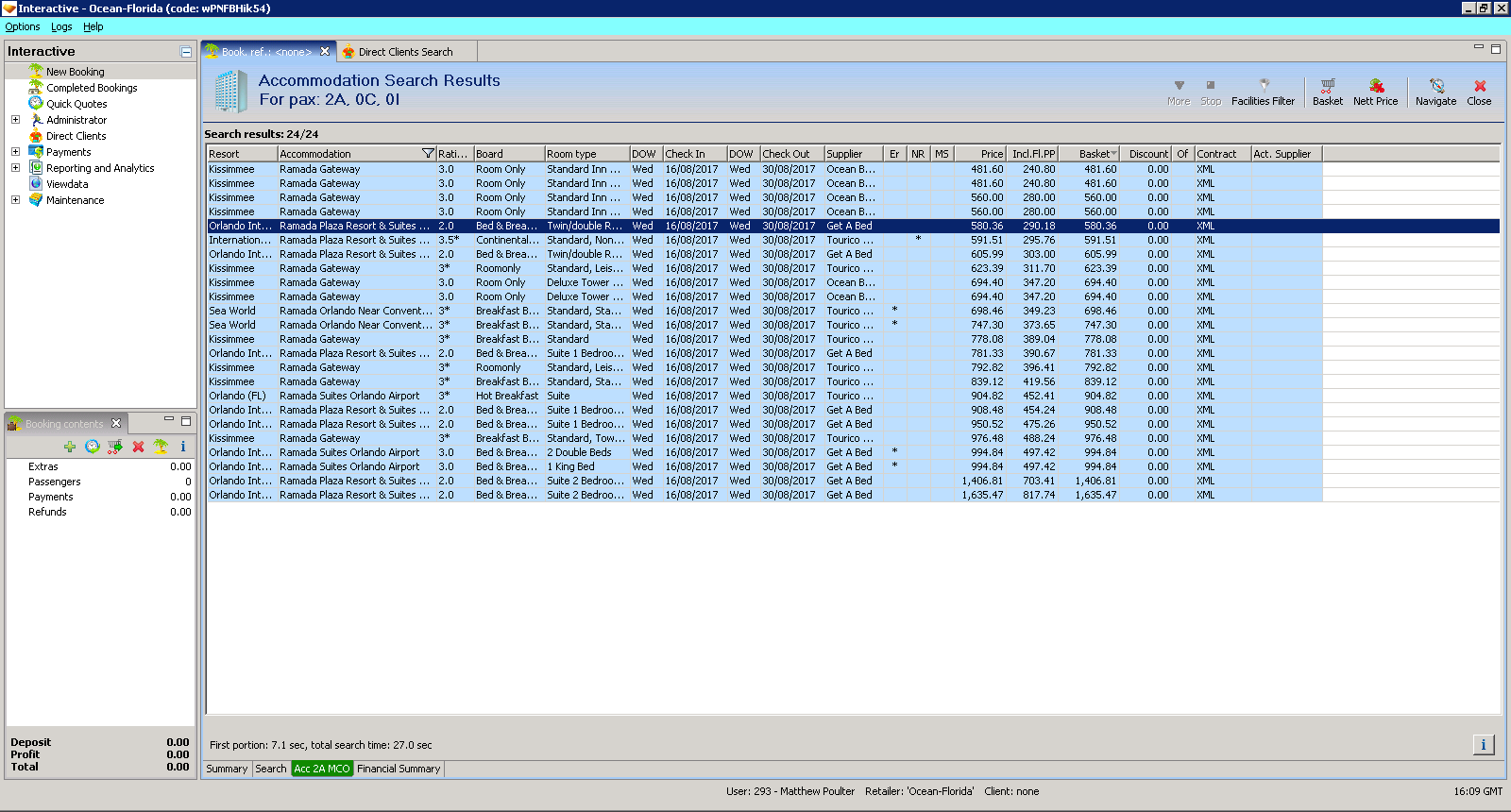Collapse the Interactive panel

coord(186,52)
